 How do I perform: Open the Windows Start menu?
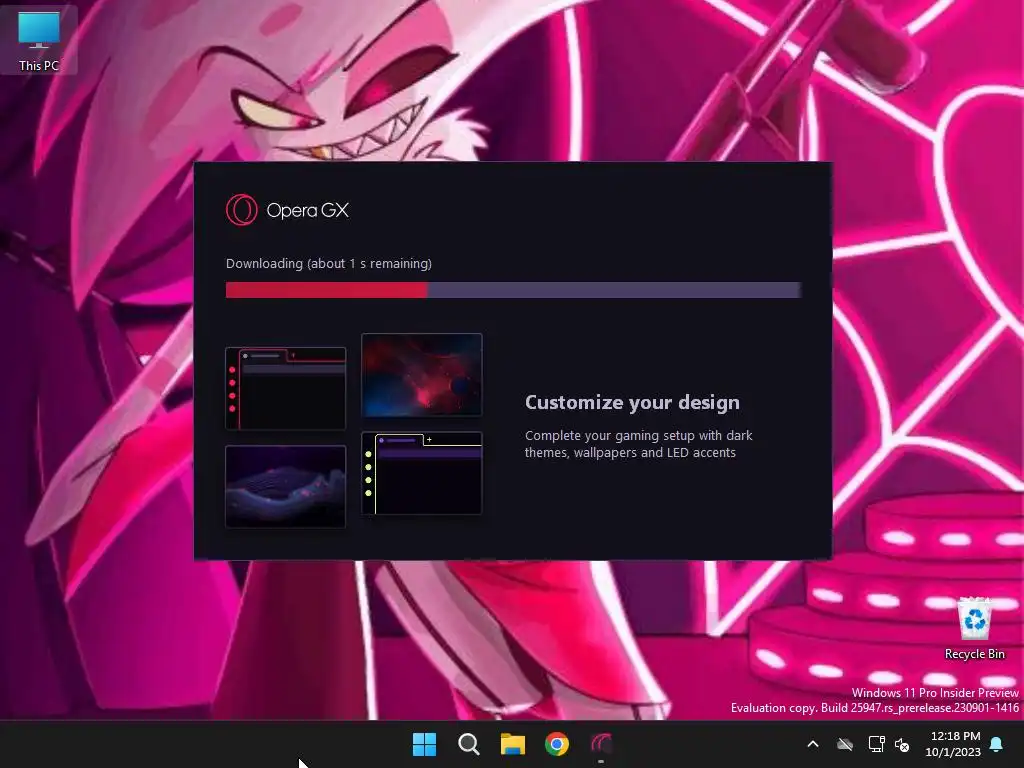424,744
